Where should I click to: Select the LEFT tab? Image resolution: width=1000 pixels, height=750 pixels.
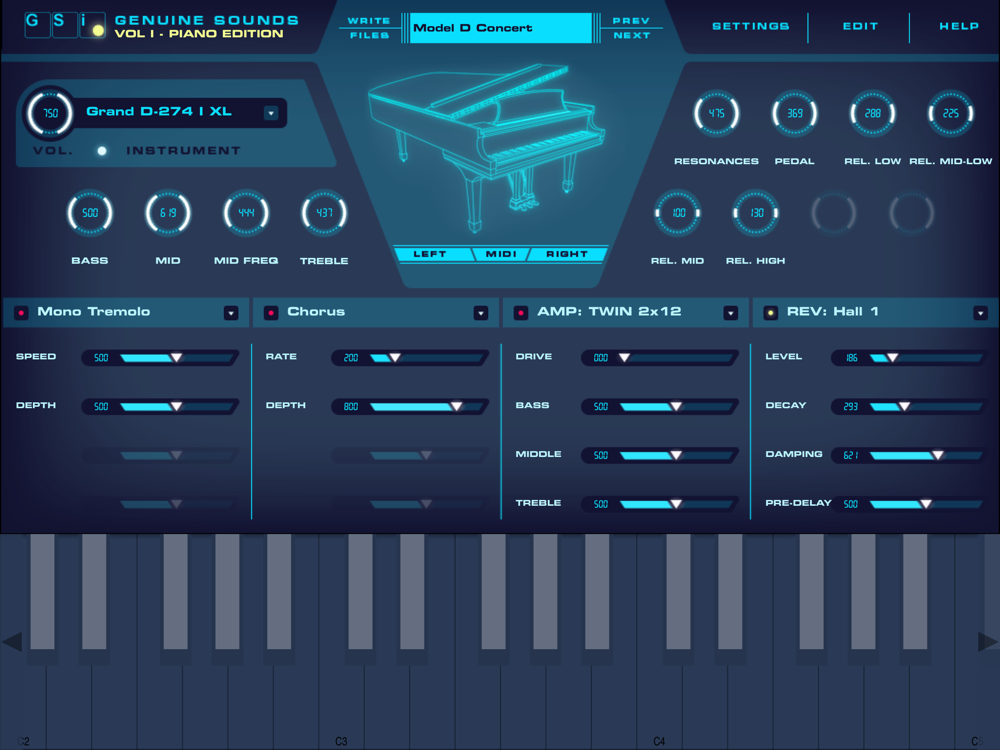(432, 254)
